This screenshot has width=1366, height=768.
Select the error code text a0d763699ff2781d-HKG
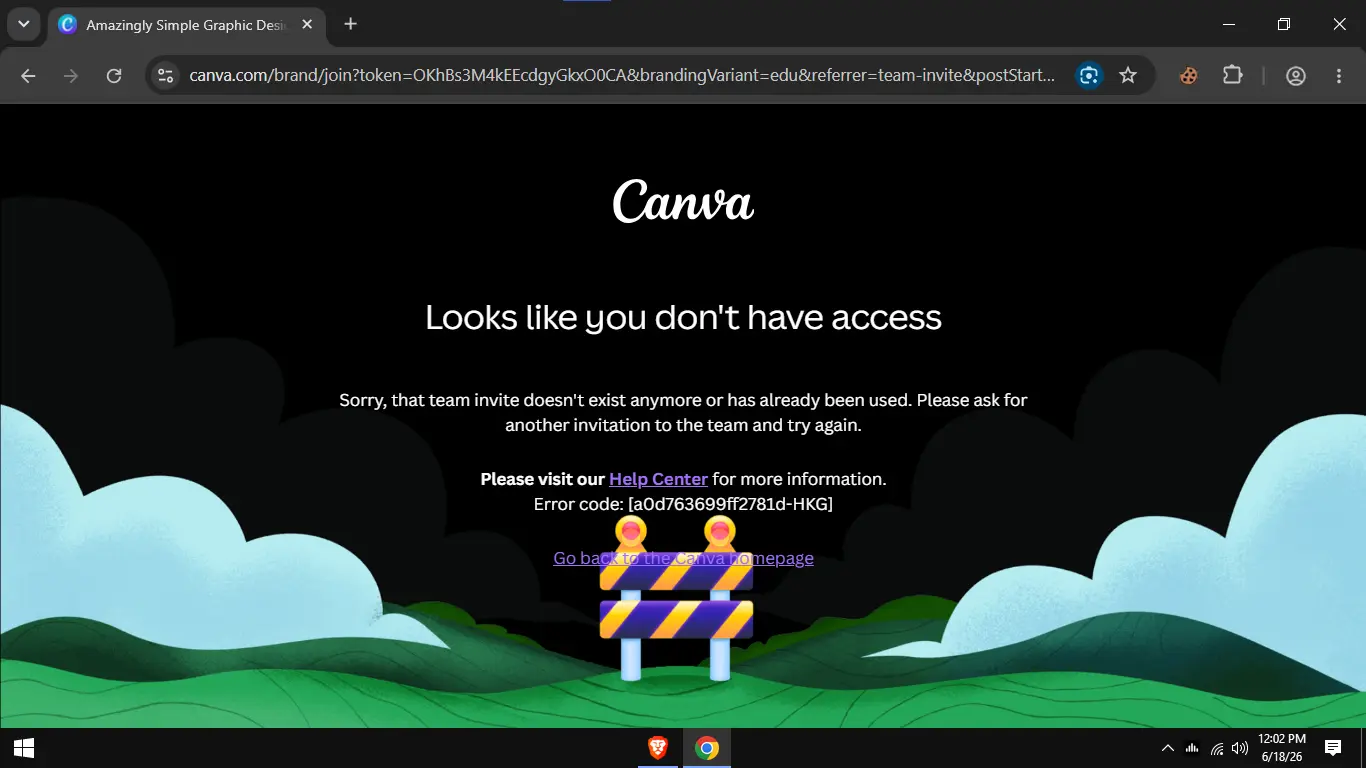[x=730, y=504]
